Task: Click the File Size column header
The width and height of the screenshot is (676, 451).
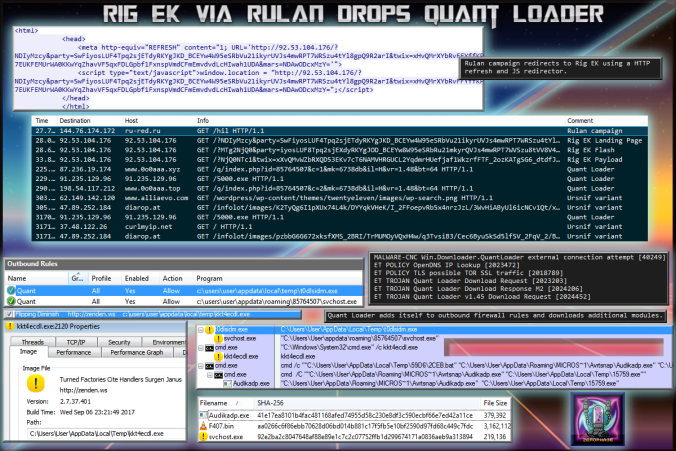Action: 495,403
